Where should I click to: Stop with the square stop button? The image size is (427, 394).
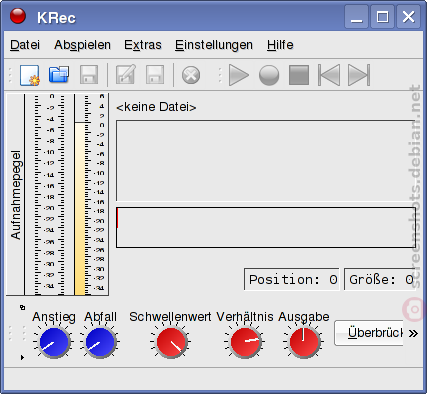click(299, 75)
